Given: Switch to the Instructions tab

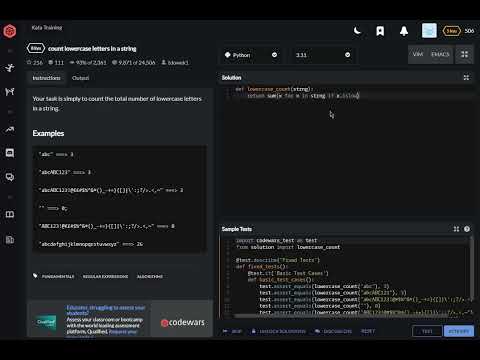Looking at the screenshot, I should click(46, 78).
